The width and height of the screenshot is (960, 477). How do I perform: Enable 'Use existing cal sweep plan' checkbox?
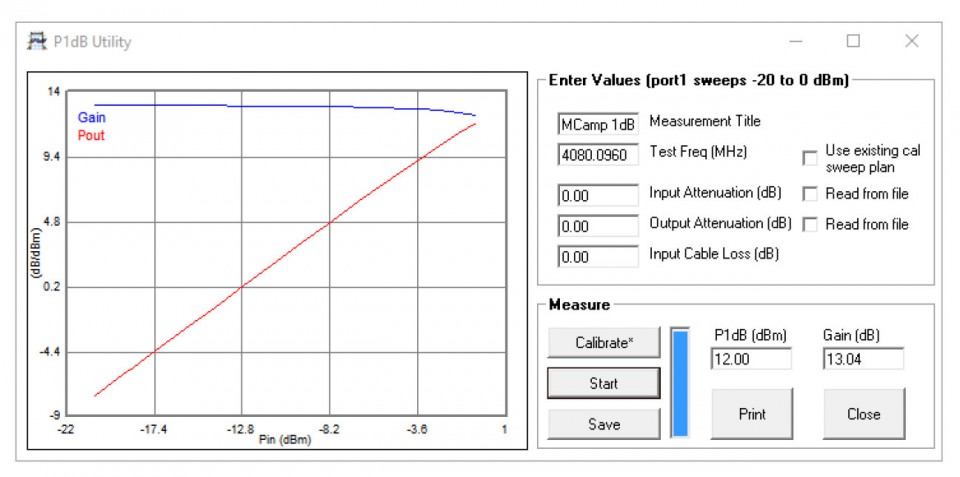tap(810, 158)
